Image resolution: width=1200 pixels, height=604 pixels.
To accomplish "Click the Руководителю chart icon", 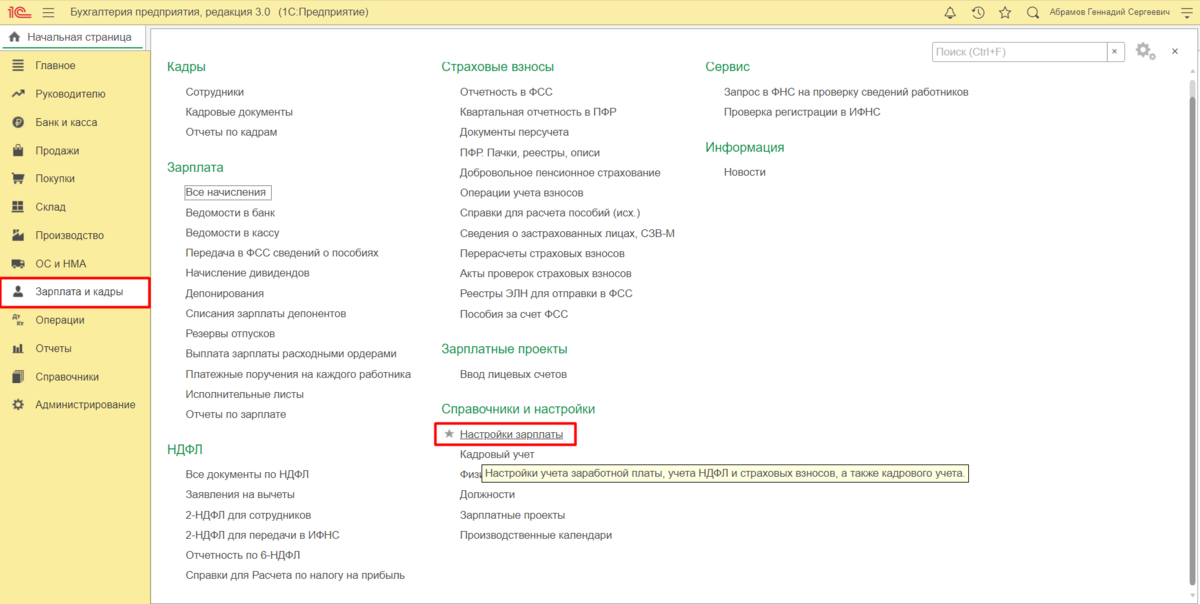I will pos(17,94).
